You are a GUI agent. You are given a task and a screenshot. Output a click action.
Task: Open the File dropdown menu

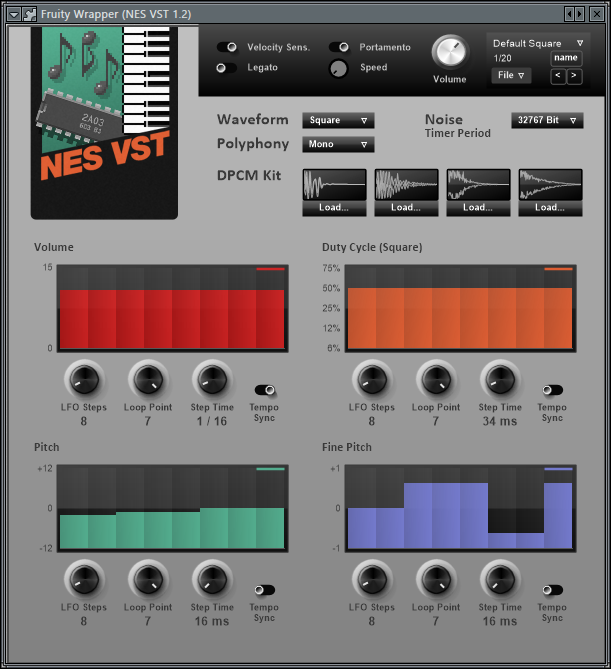(511, 75)
